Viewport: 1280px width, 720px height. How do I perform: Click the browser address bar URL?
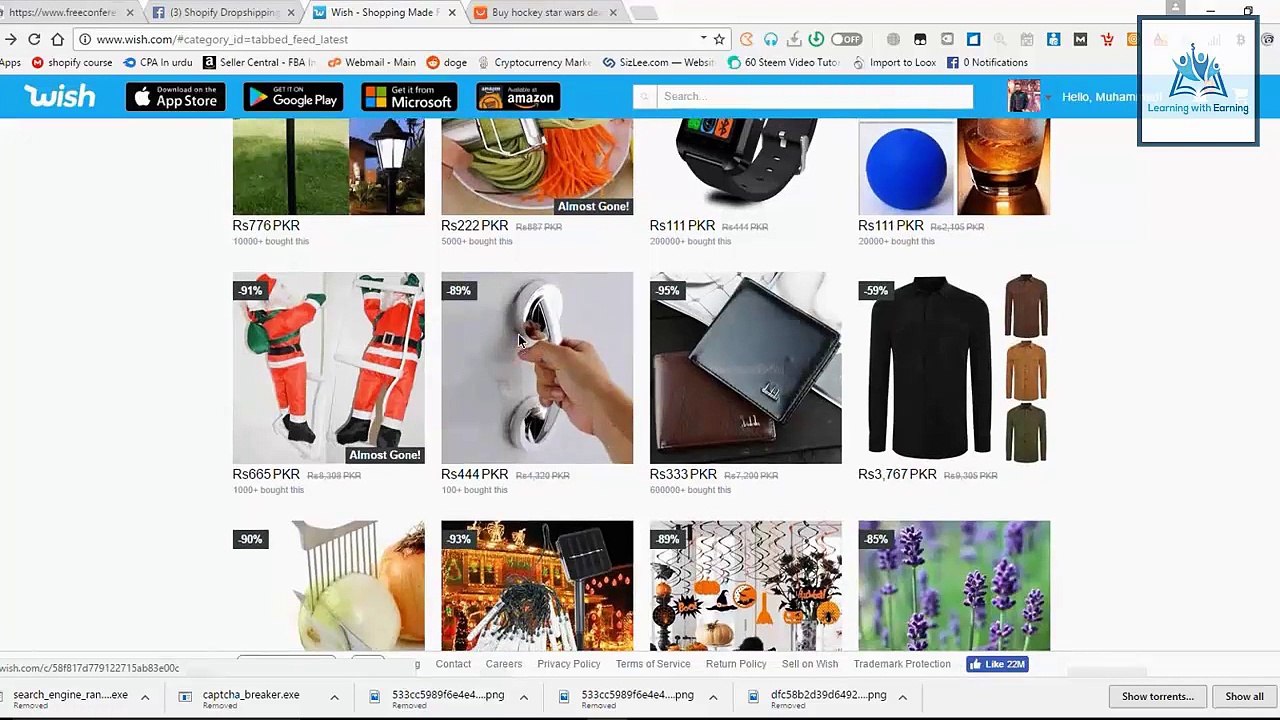coord(222,39)
